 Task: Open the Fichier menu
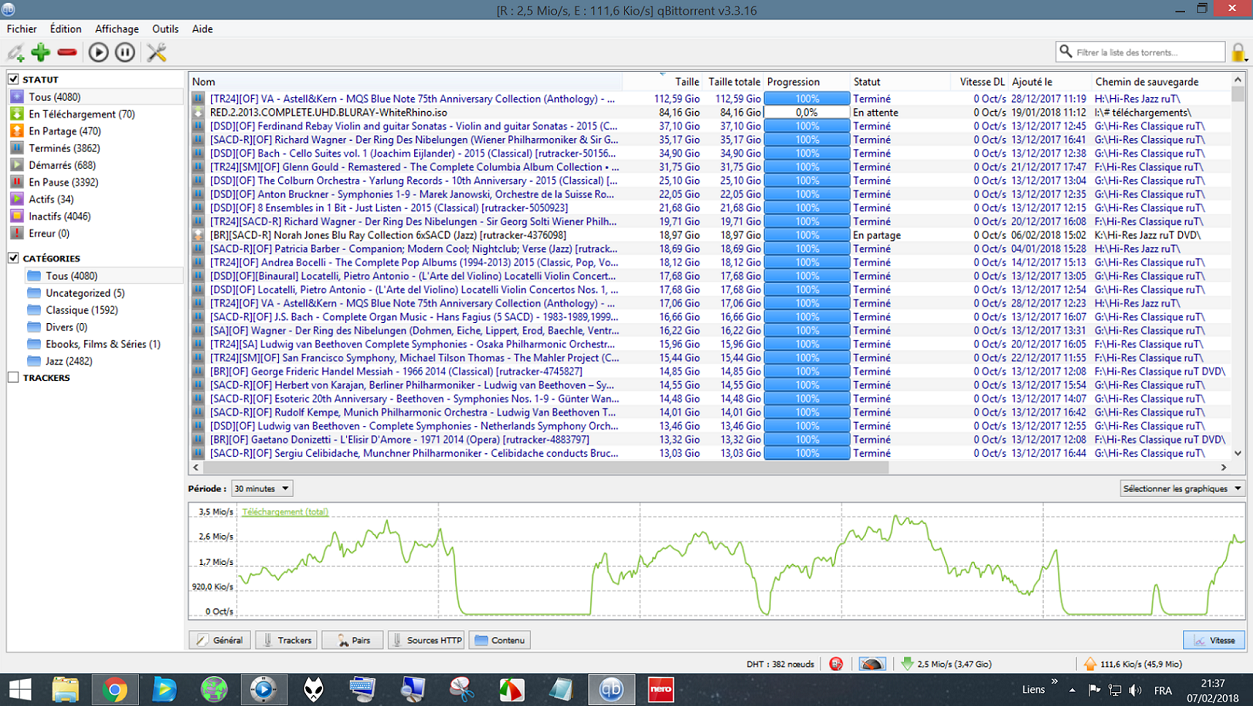click(x=22, y=29)
